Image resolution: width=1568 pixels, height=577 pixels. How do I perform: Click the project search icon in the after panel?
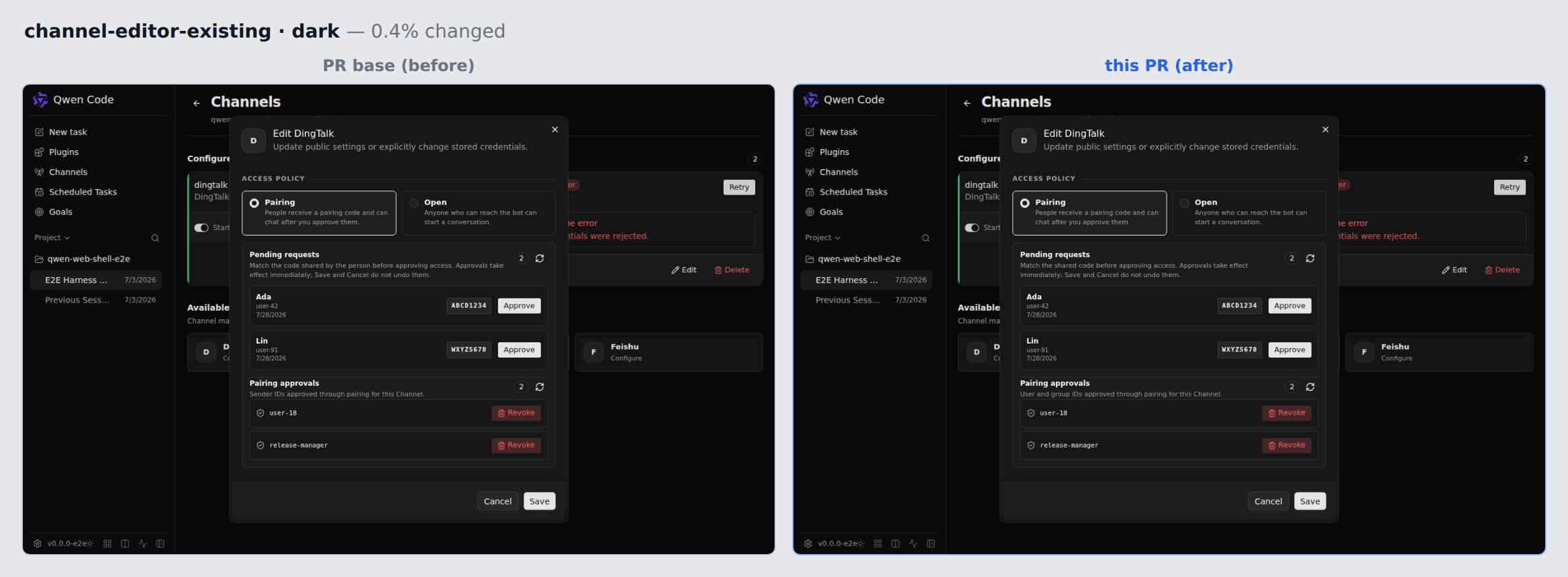(926, 238)
